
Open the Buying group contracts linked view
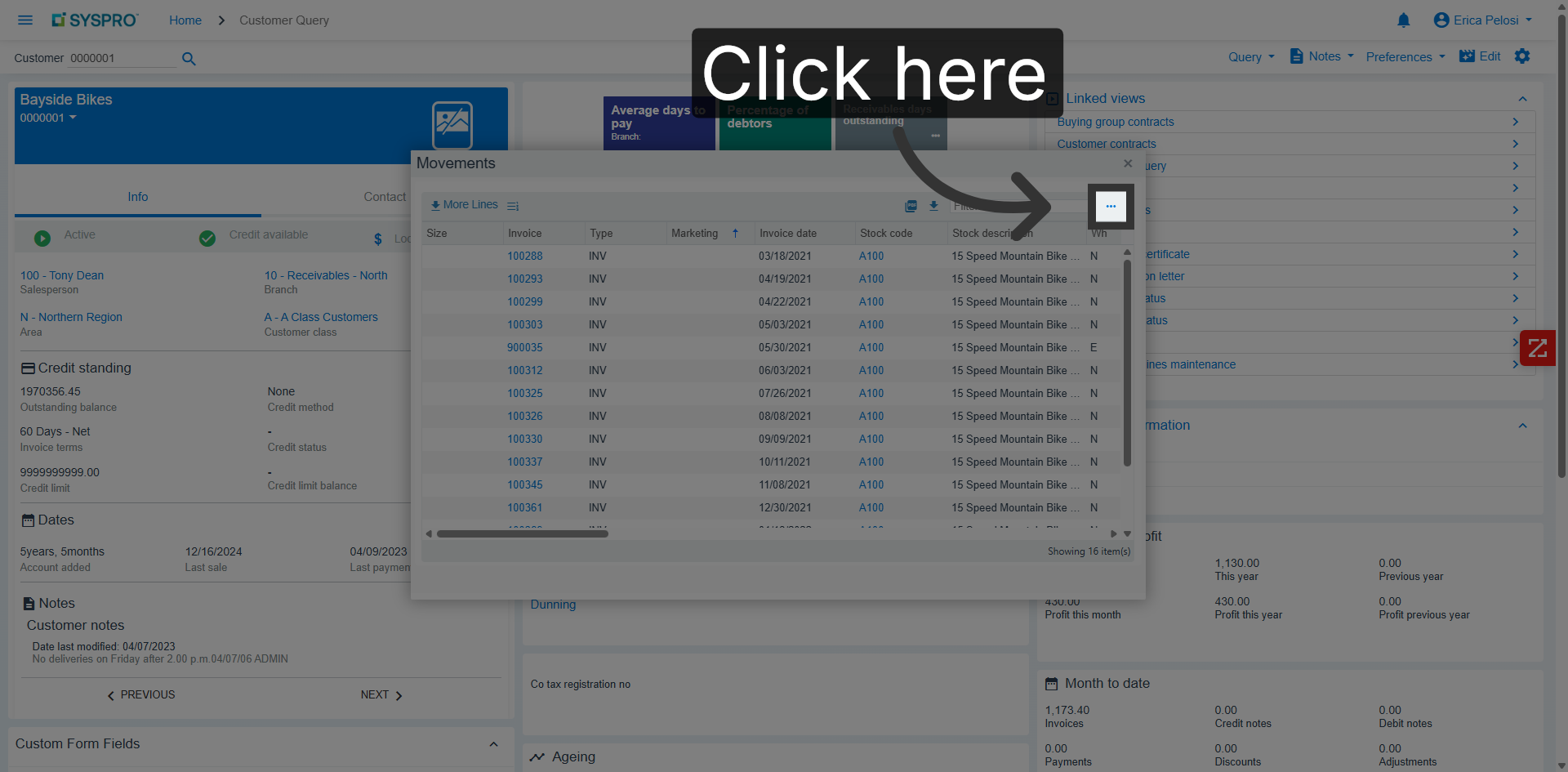click(x=1116, y=122)
